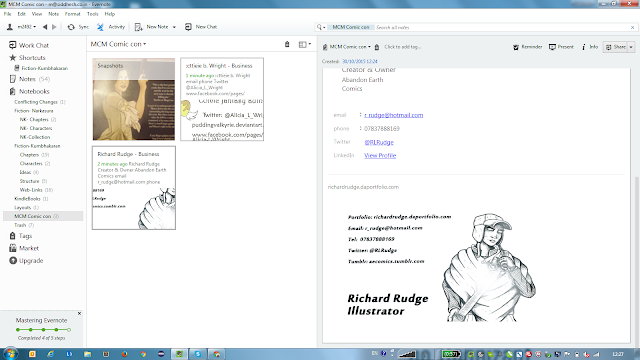Open the Wright - Business note card
Viewport: 640px width, 360px height.
point(222,99)
